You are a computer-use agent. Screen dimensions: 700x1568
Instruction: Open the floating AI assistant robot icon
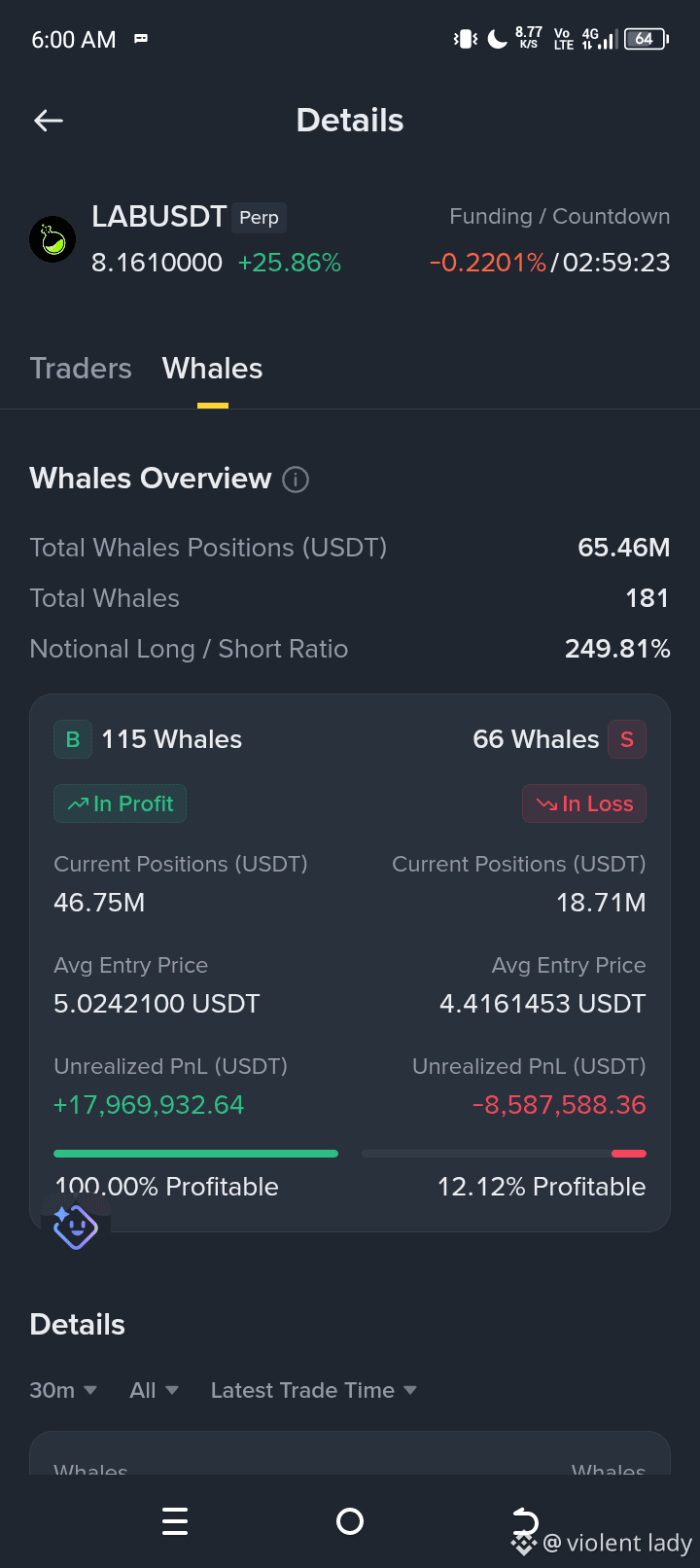pos(76,1226)
